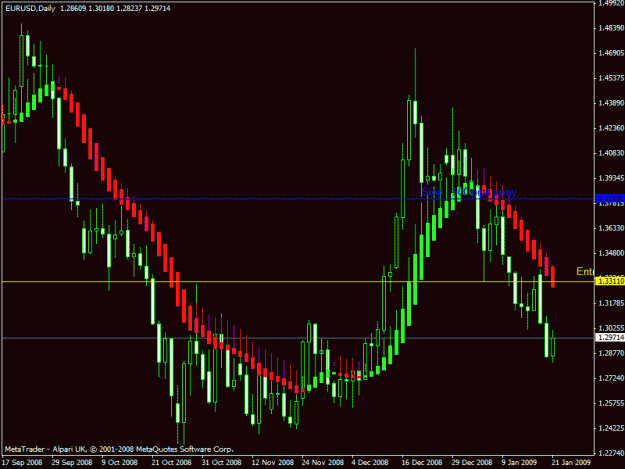Select the blue 'Stop - 600 pips away' label
Screen dimensions: 625x469
[x=469, y=192]
